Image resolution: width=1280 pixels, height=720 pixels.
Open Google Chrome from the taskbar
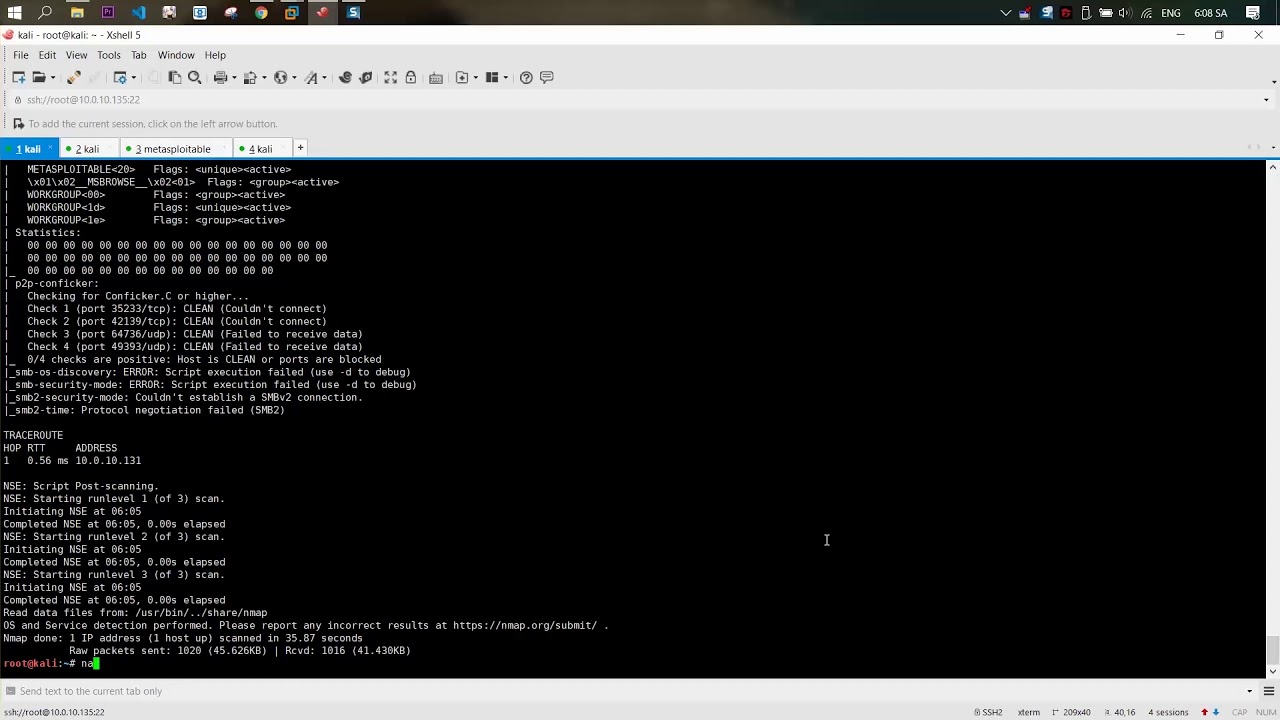click(261, 12)
